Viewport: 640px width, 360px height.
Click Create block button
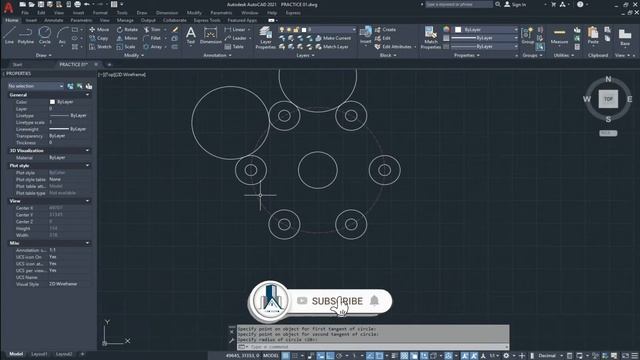pos(385,29)
